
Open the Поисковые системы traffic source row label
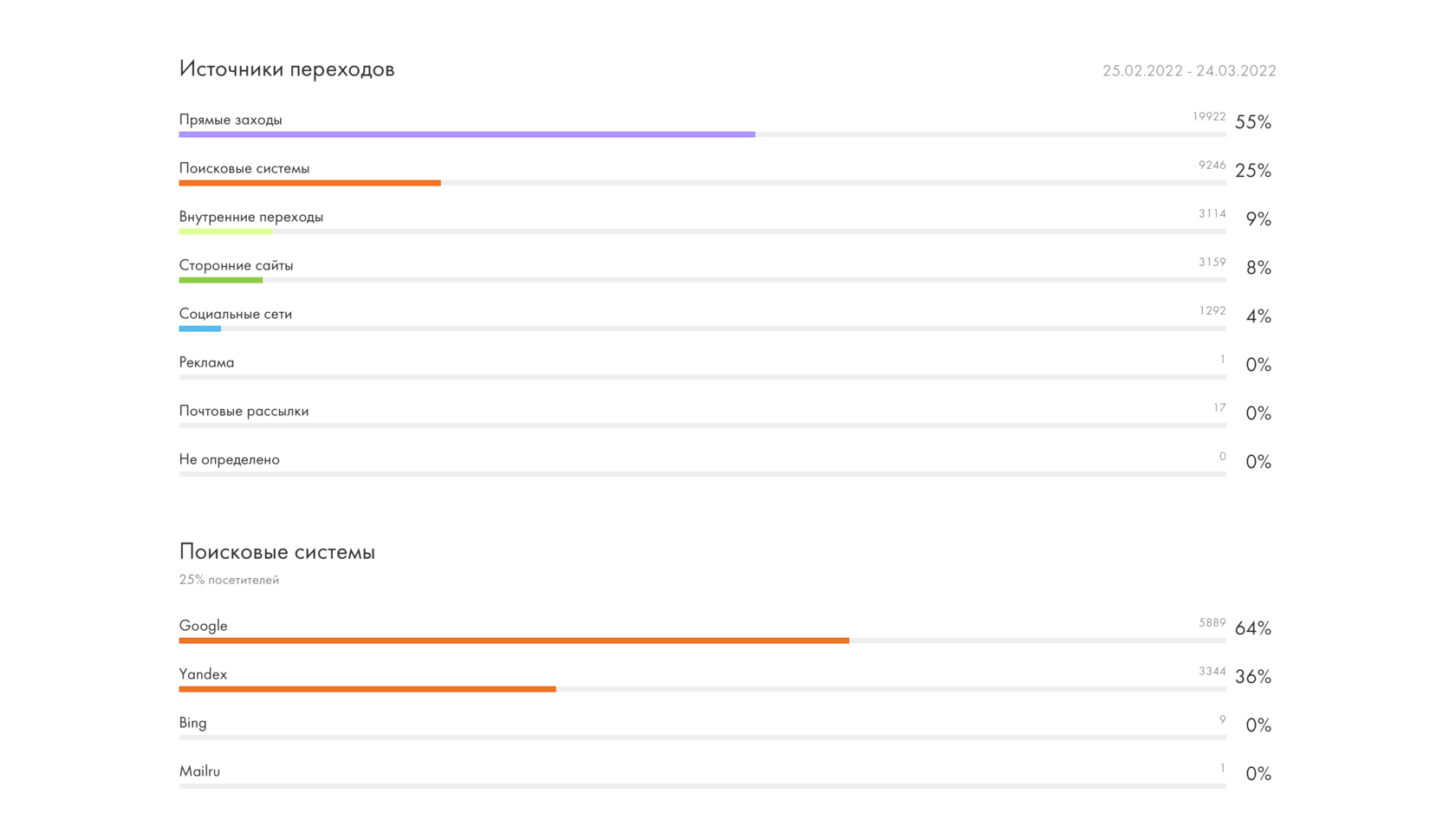pyautogui.click(x=244, y=168)
